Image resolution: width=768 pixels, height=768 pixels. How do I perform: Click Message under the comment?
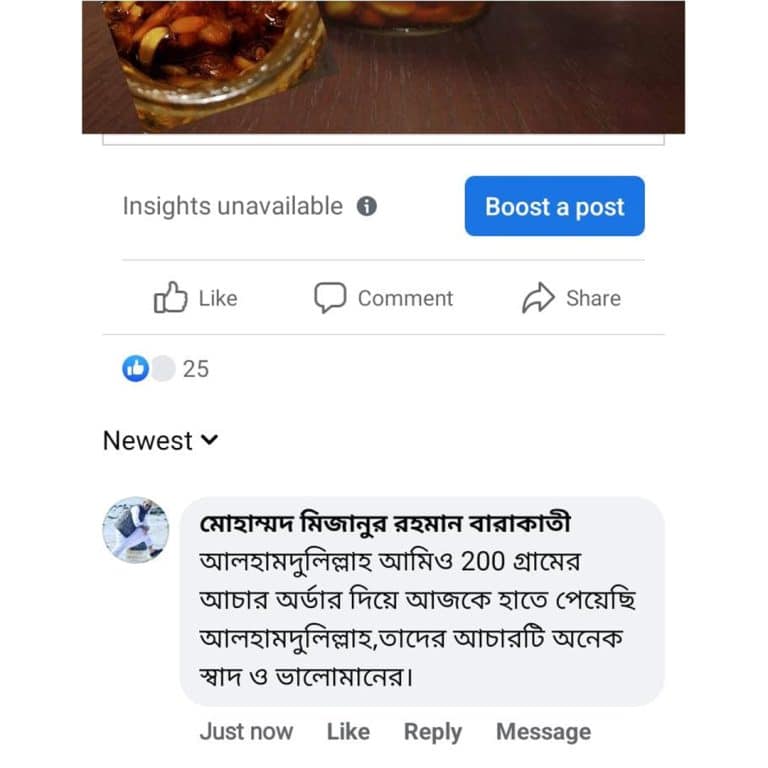[543, 732]
